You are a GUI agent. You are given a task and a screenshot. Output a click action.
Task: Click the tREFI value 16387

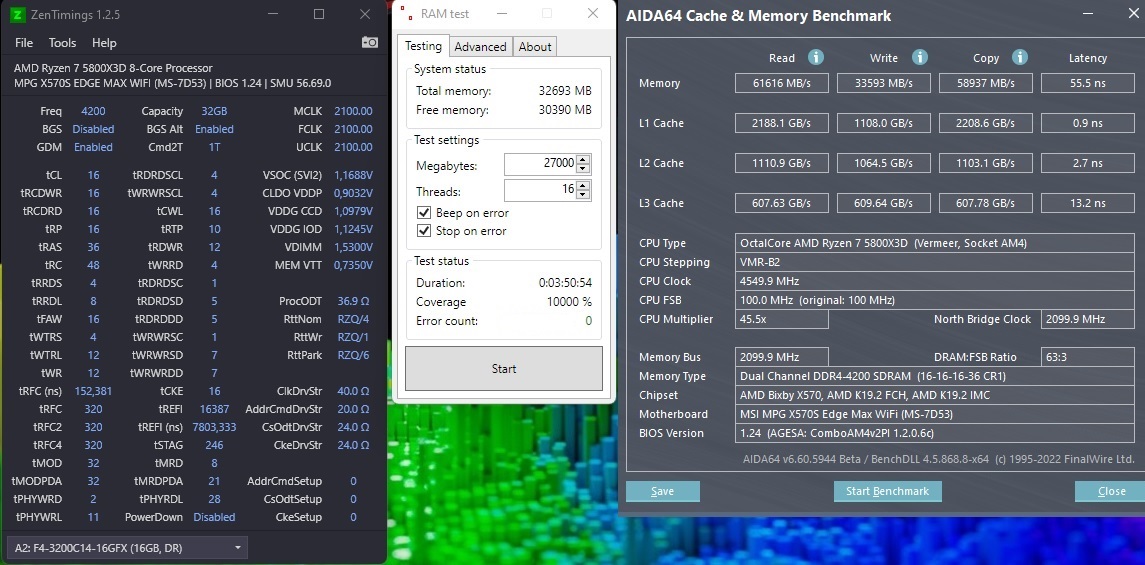[214, 409]
